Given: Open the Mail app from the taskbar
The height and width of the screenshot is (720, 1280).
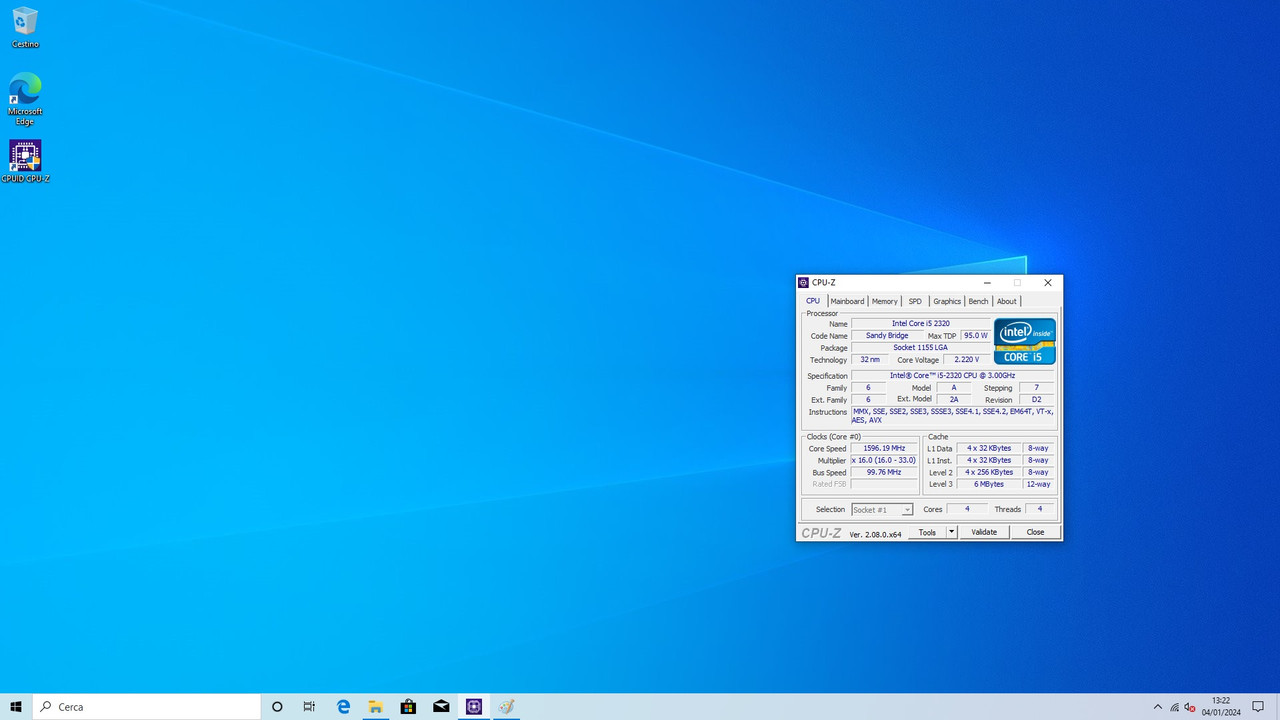Looking at the screenshot, I should click(x=441, y=706).
